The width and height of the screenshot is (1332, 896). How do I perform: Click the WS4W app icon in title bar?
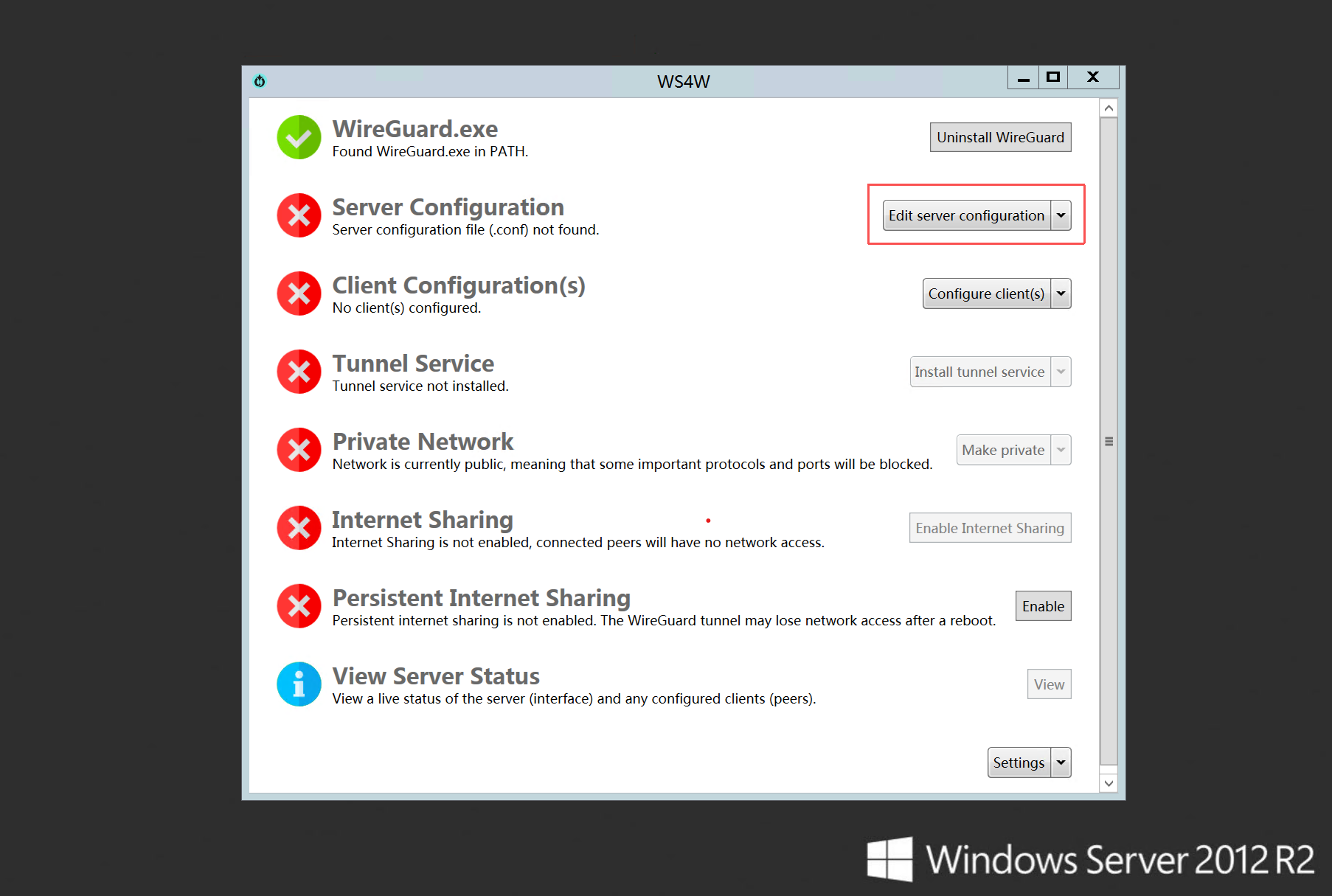[x=260, y=81]
